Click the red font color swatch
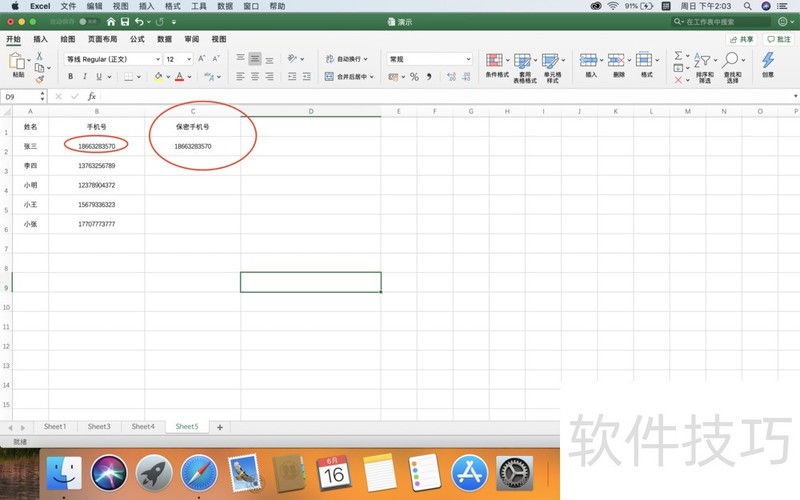The image size is (800, 500). 179,77
